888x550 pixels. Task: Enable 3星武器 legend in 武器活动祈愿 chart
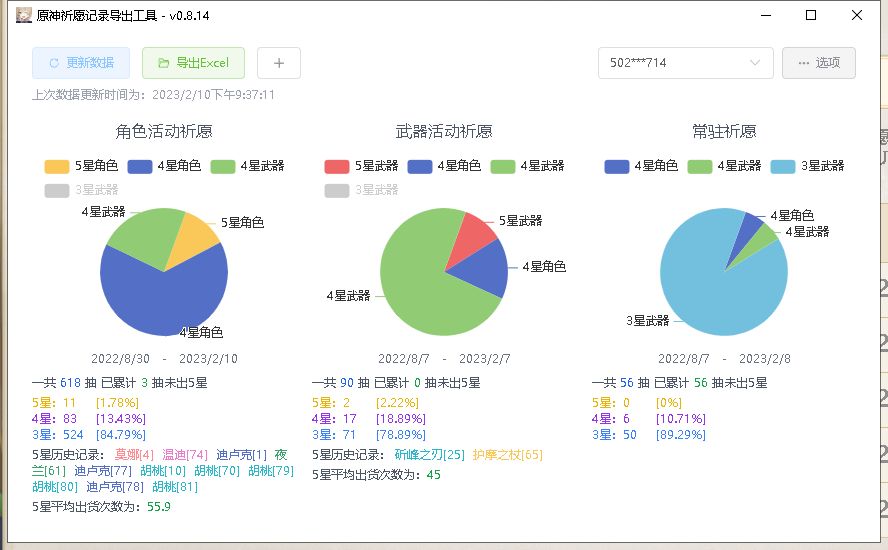click(x=361, y=190)
